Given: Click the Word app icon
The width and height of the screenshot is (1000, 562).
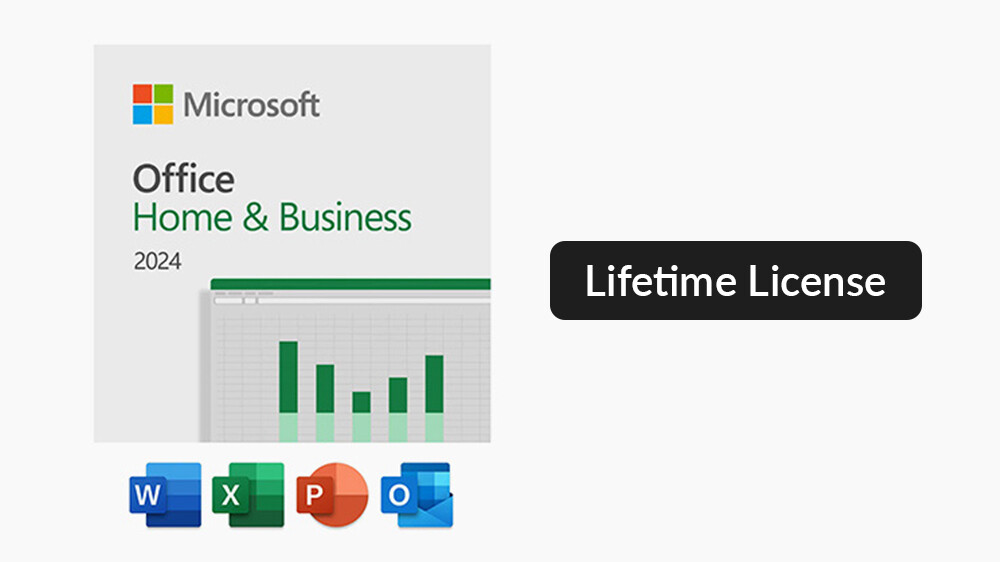Looking at the screenshot, I should coord(165,495).
